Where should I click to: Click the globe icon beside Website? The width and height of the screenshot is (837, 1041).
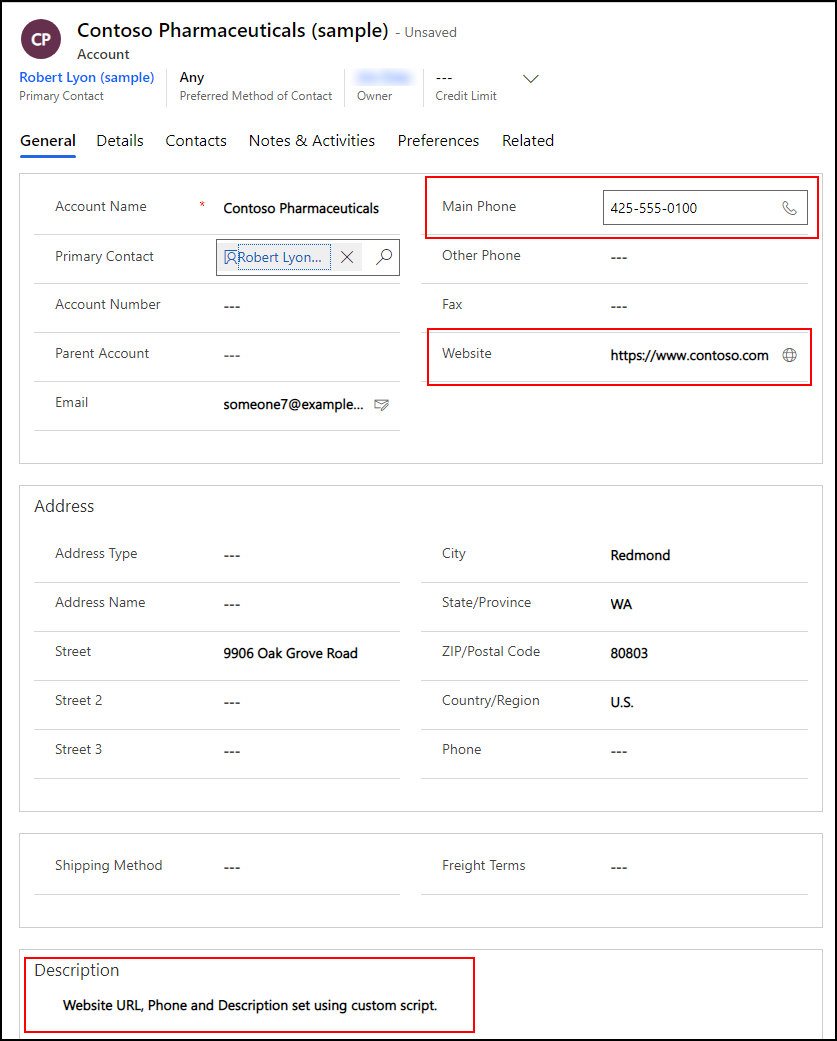[x=789, y=355]
